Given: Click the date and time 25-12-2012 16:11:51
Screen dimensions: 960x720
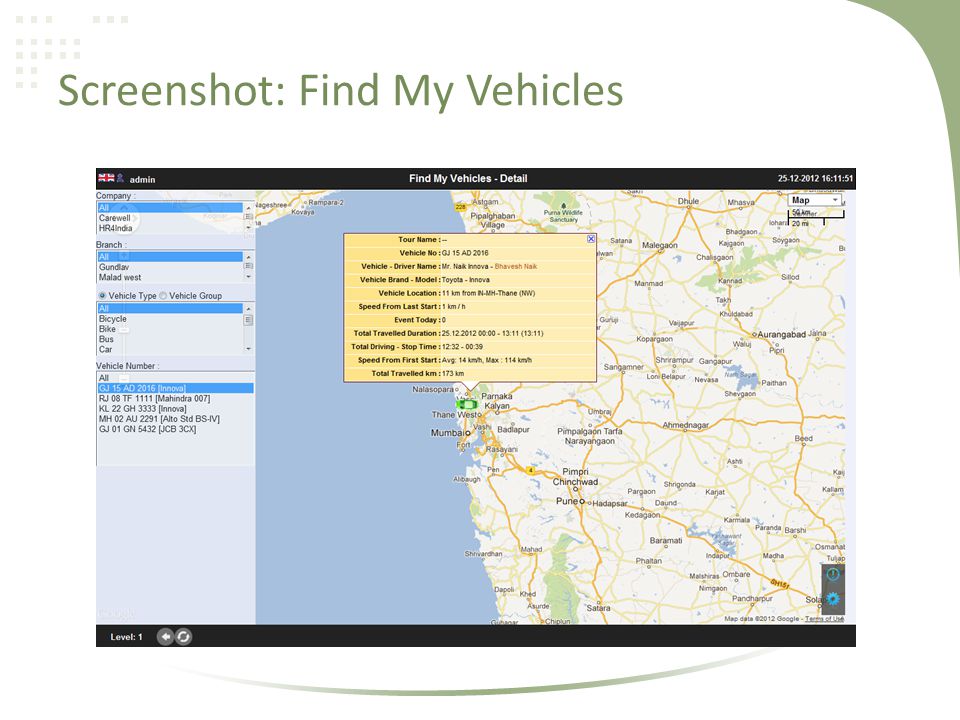Looking at the screenshot, I should point(815,179).
